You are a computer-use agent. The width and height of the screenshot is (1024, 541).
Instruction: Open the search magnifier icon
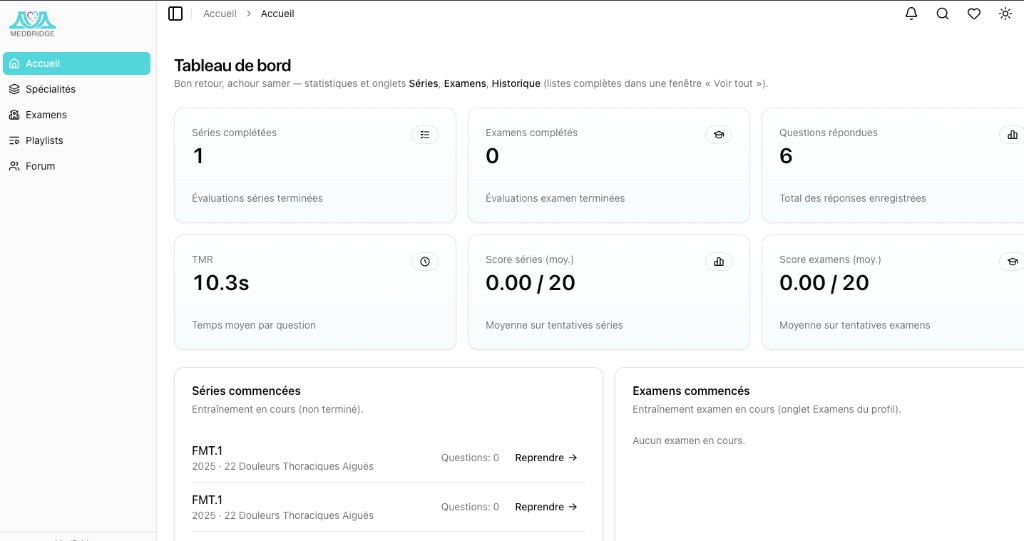click(942, 14)
